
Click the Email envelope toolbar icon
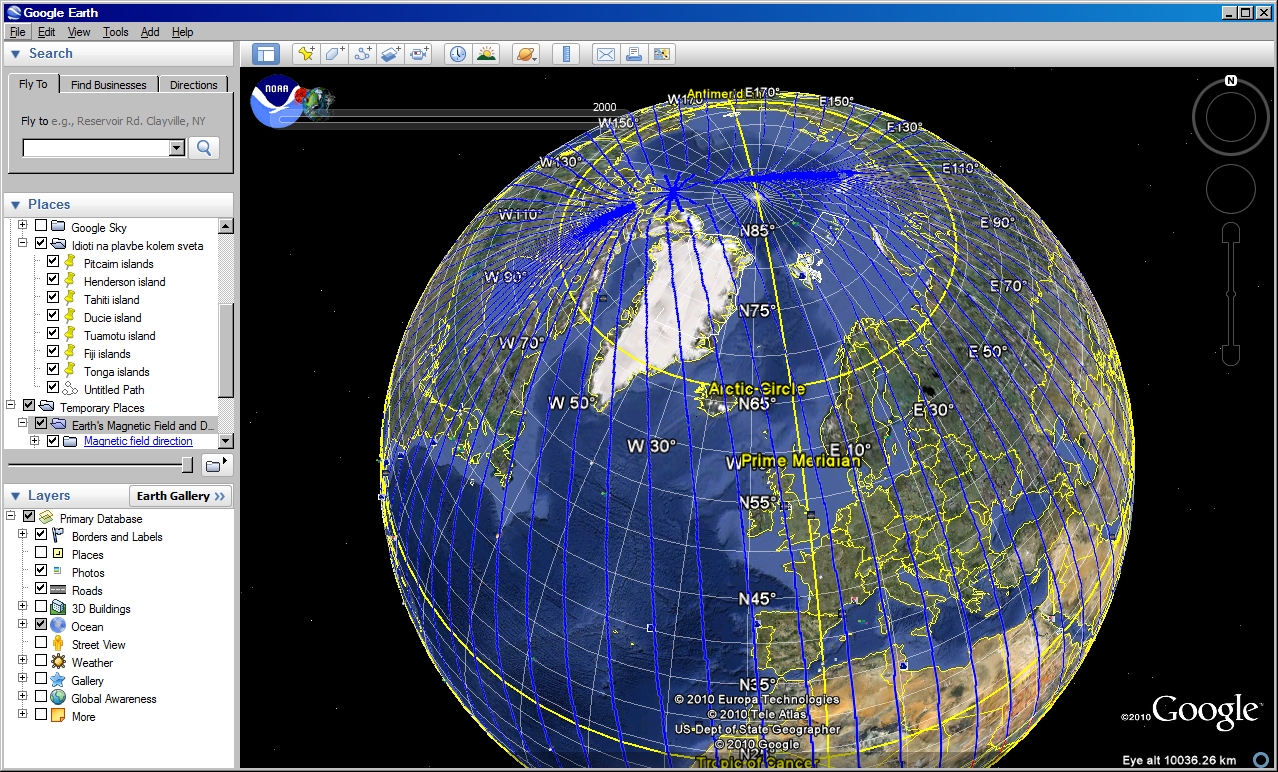click(x=605, y=54)
